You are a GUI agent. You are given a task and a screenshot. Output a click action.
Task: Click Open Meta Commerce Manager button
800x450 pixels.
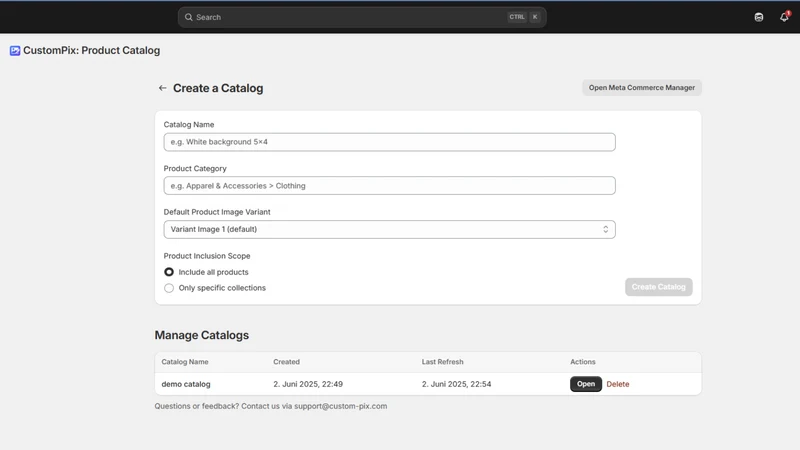(x=642, y=88)
